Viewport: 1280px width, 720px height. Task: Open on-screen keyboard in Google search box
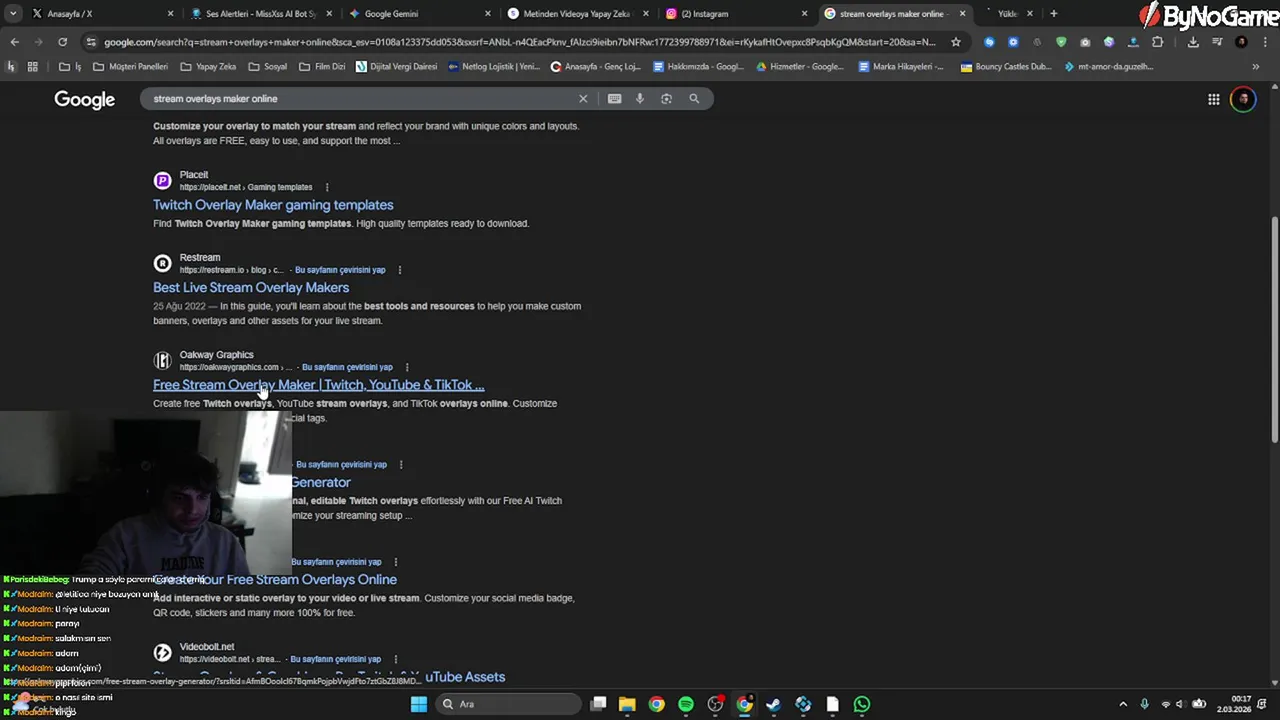(x=614, y=98)
